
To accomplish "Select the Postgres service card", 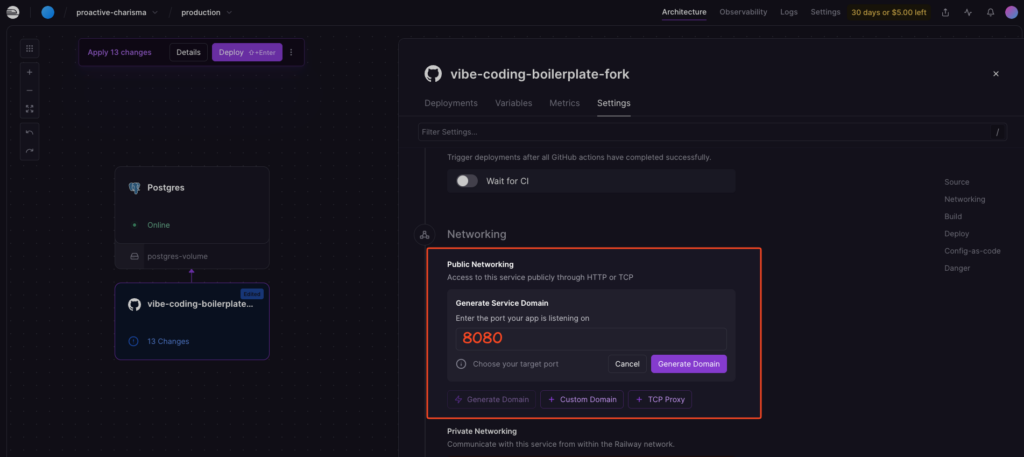I will pos(192,204).
